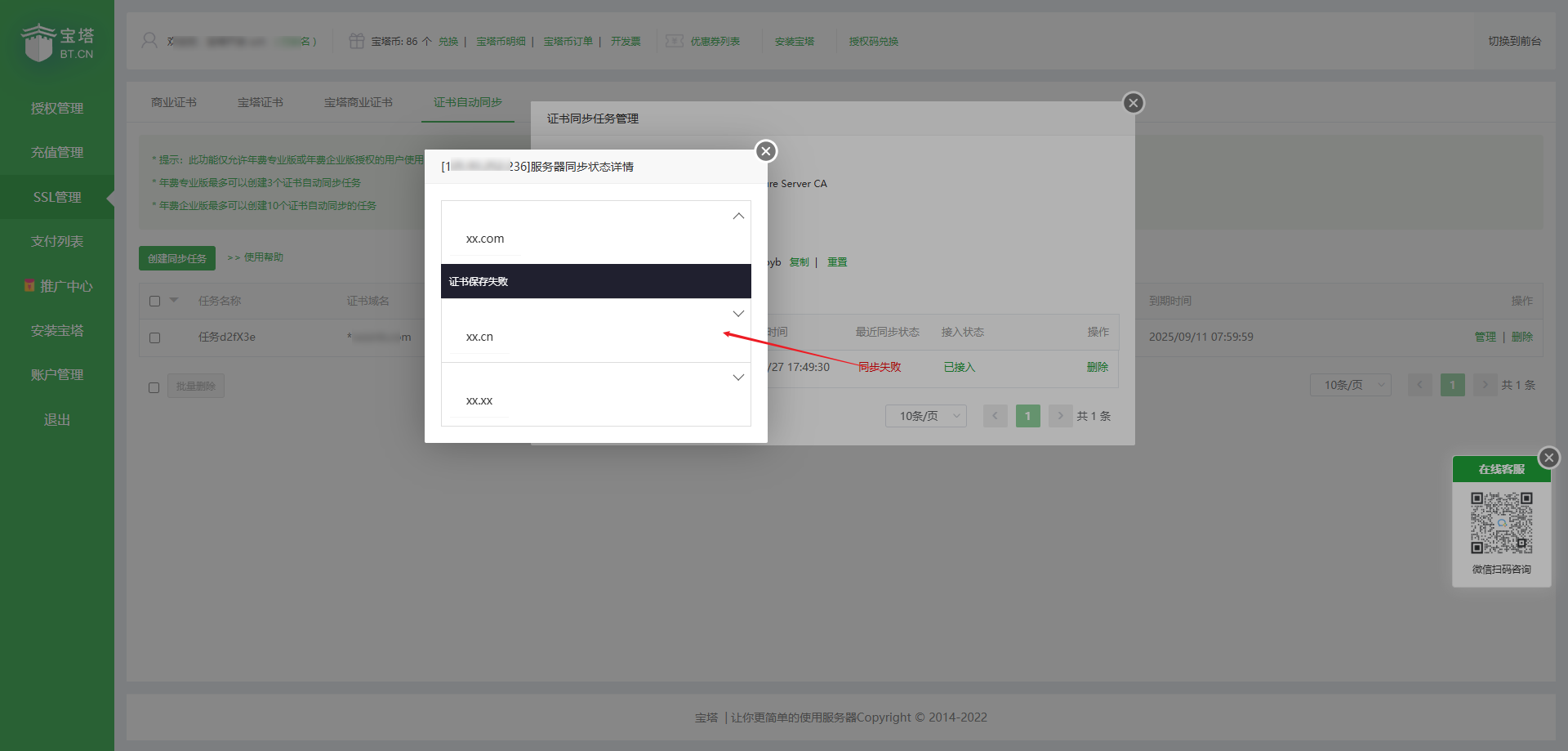Click the 开发票 link
The width and height of the screenshot is (1568, 751).
click(x=626, y=41)
